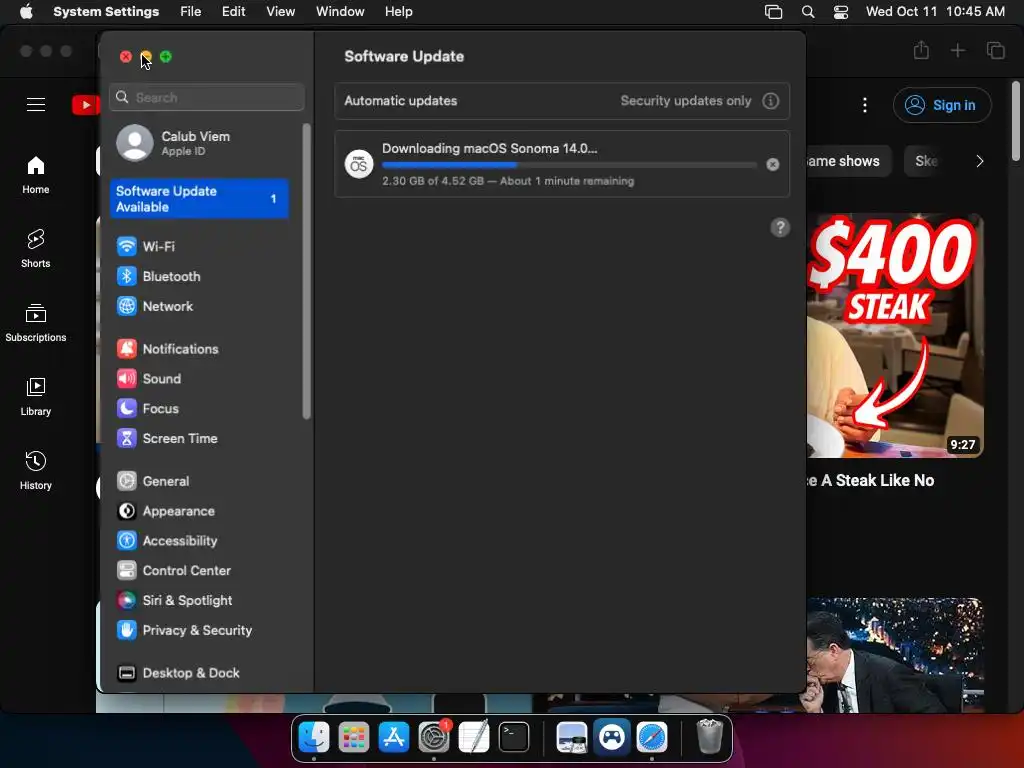
Task: Click YouTube Sign in button
Action: click(942, 105)
